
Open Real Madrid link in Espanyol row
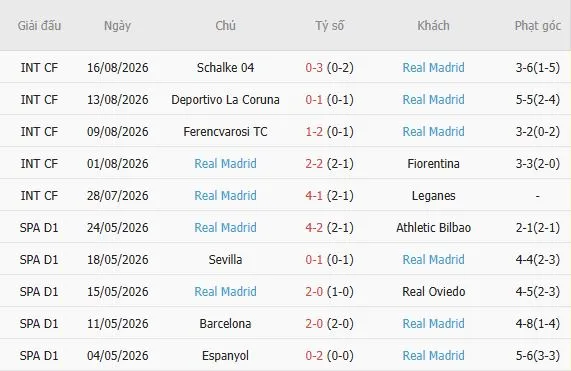pos(433,356)
